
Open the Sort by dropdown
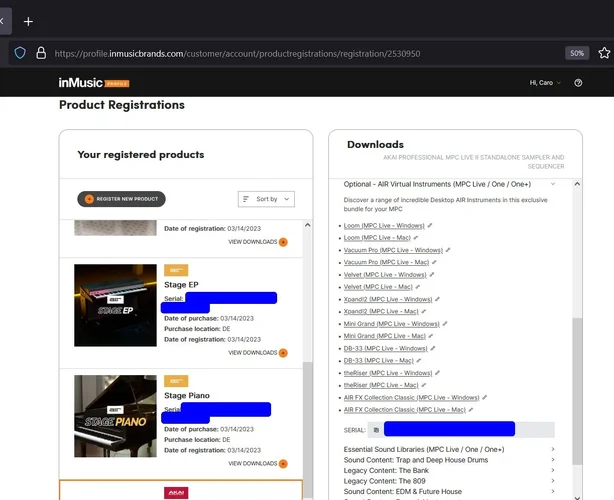(x=266, y=199)
